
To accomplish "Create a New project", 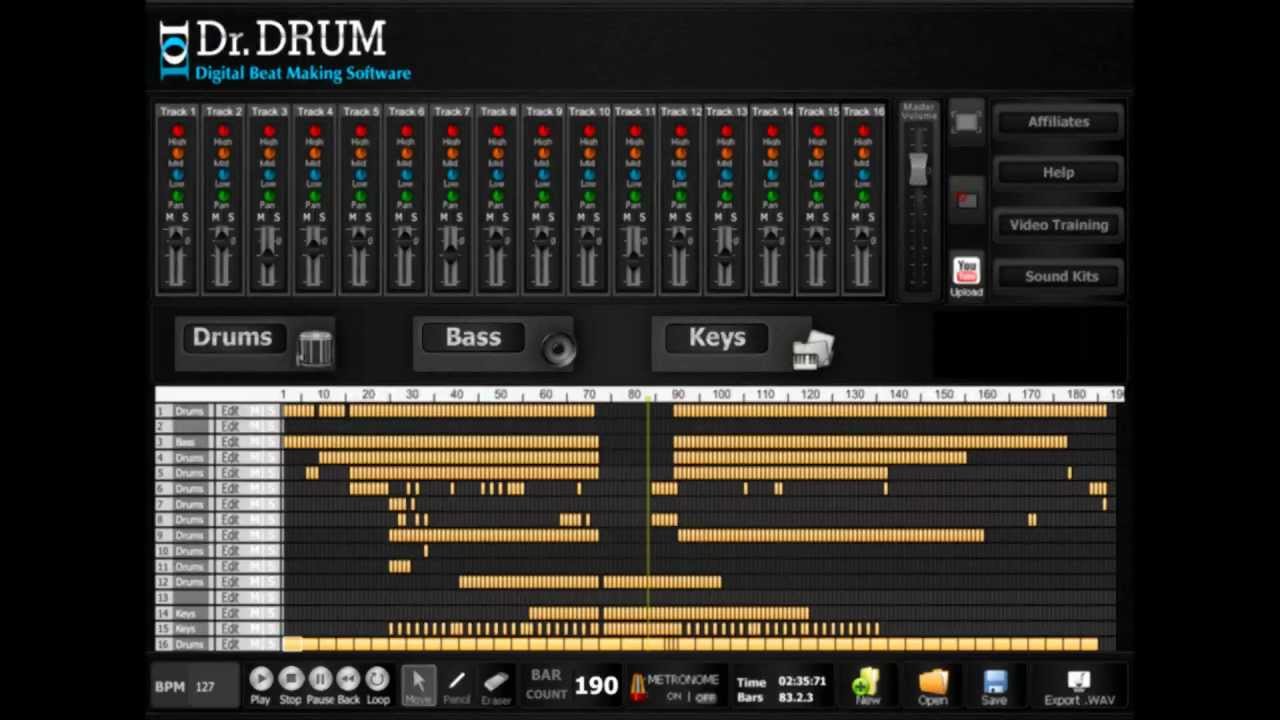I will (x=866, y=688).
